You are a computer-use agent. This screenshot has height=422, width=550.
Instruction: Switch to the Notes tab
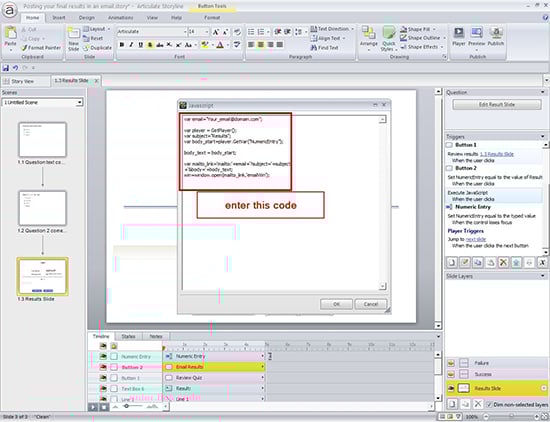[156, 336]
